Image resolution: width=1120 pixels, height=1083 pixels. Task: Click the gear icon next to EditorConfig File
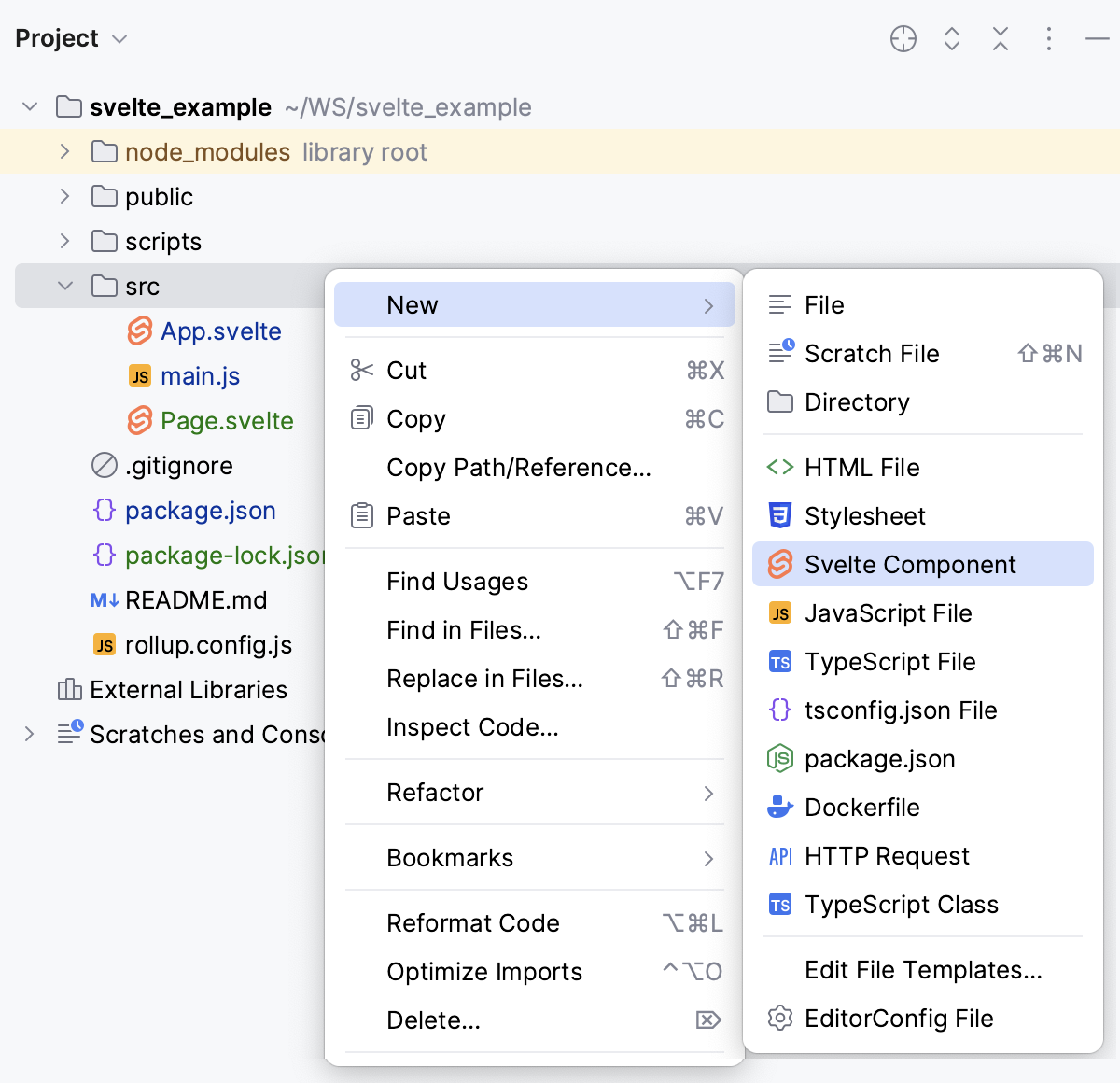(779, 1019)
